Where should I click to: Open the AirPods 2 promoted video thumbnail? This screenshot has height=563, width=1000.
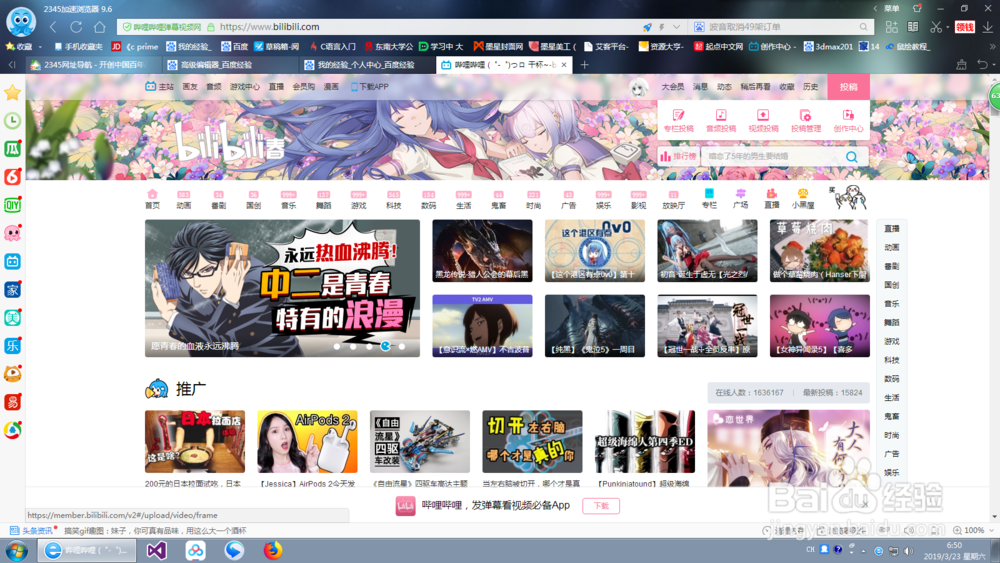click(307, 441)
